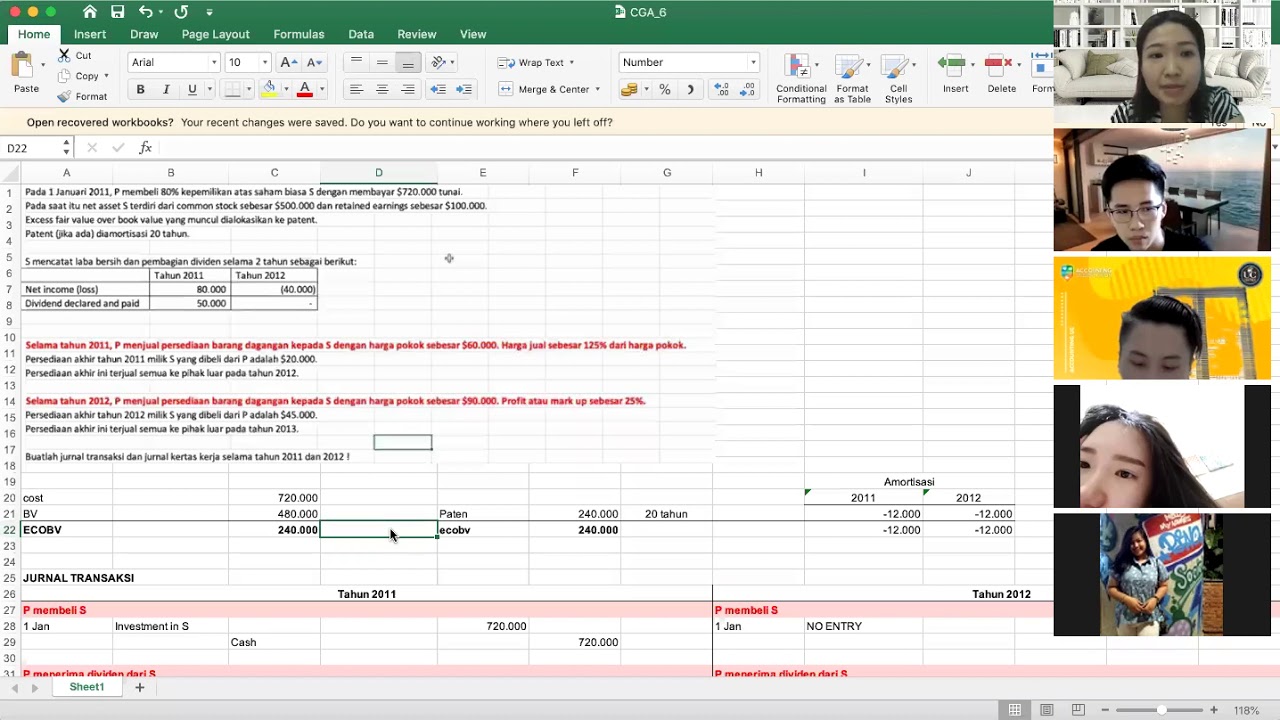
Task: Click the Delete cells button
Action: [x=1001, y=75]
